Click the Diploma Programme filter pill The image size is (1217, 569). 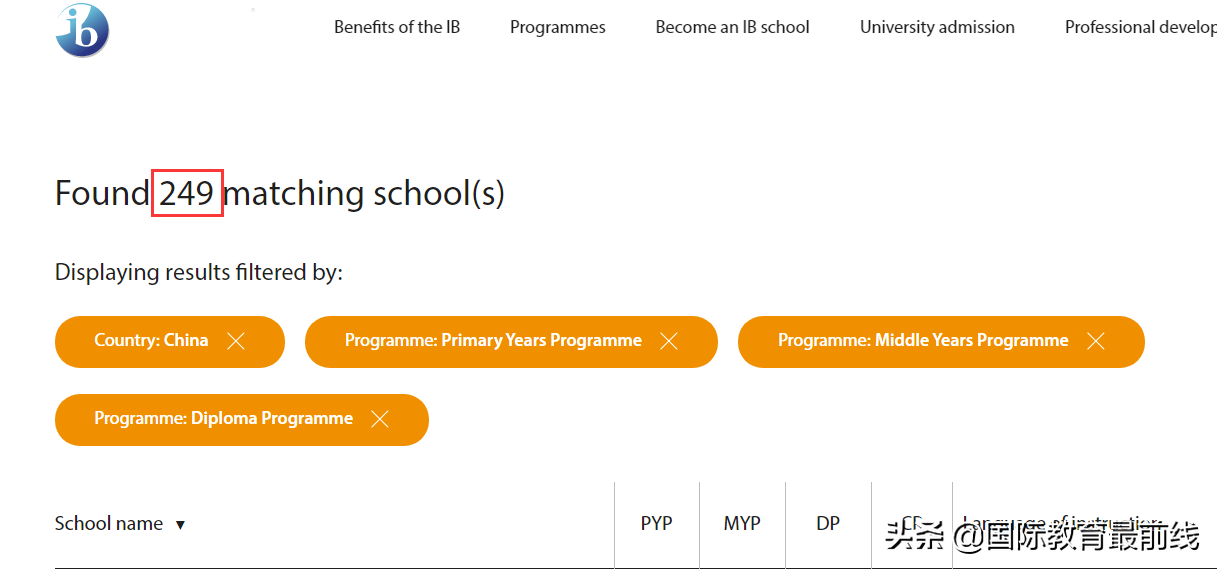223,419
